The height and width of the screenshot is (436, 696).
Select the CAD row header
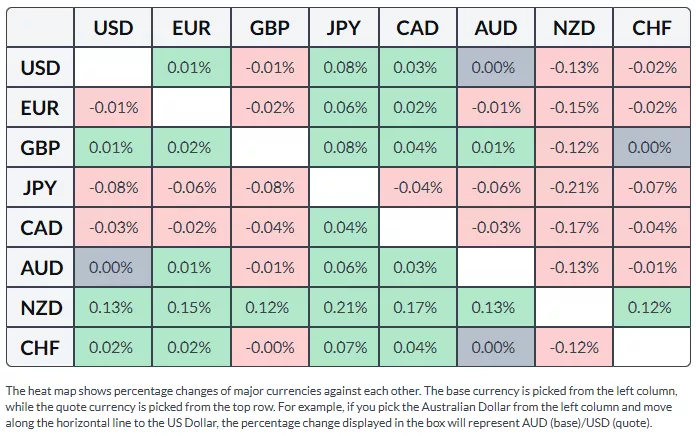click(x=41, y=228)
